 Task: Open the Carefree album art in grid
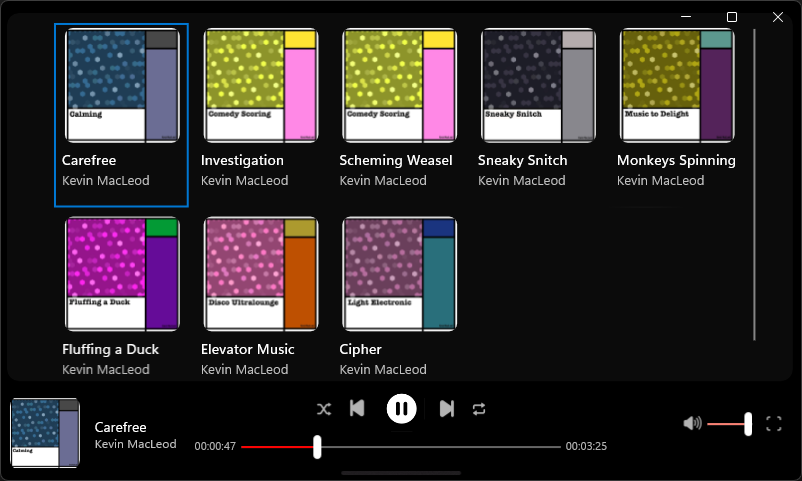pos(122,85)
